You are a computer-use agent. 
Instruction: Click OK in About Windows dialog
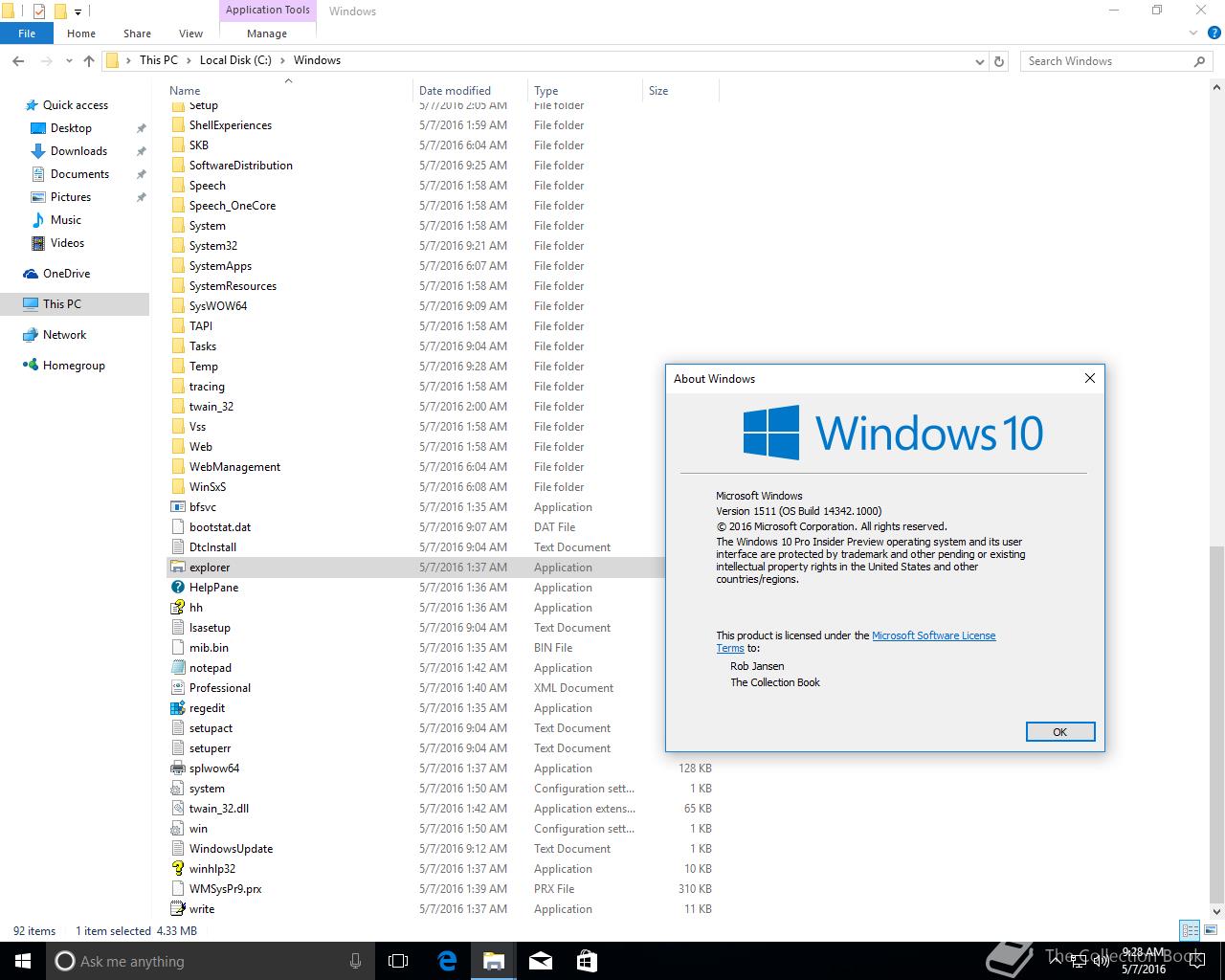coord(1059,732)
